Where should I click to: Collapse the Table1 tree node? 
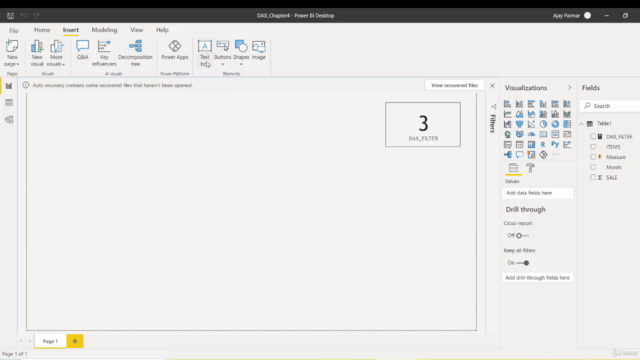click(581, 124)
